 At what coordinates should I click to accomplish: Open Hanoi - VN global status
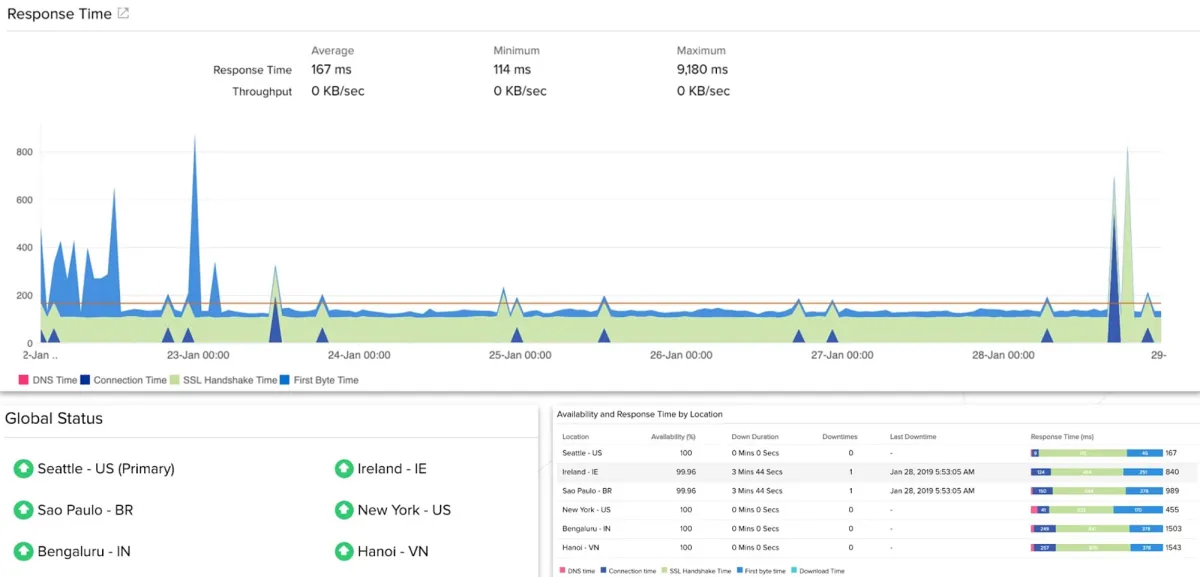(x=393, y=551)
